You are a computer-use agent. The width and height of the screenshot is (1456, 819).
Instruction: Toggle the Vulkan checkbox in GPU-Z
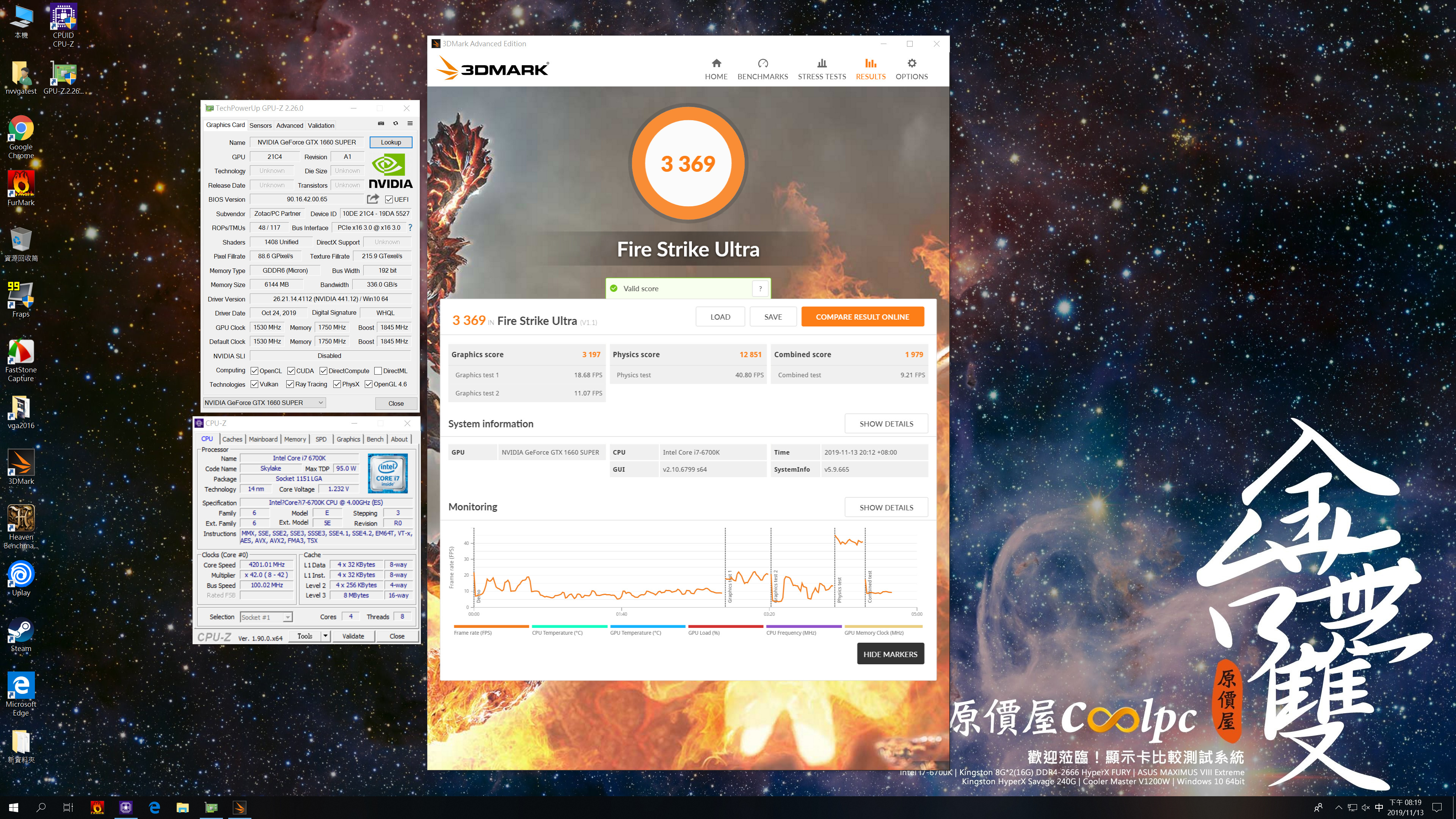pyautogui.click(x=254, y=384)
